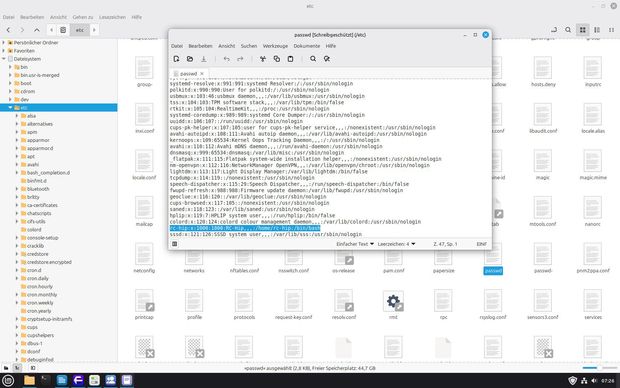The width and height of the screenshot is (620, 388).
Task: Toggle location entry in file manager toolbar
Action: 554,30
